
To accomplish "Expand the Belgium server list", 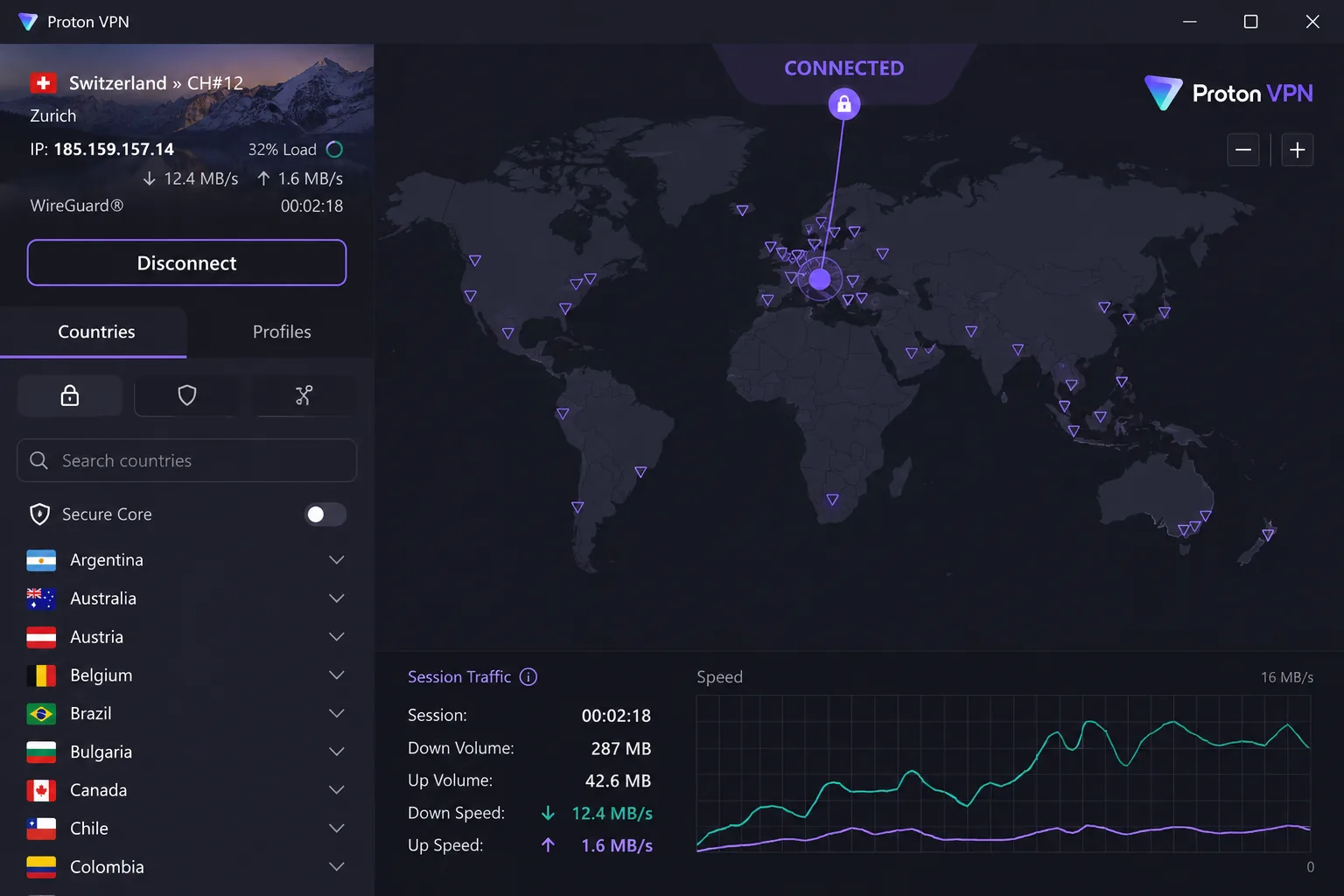I will click(337, 675).
